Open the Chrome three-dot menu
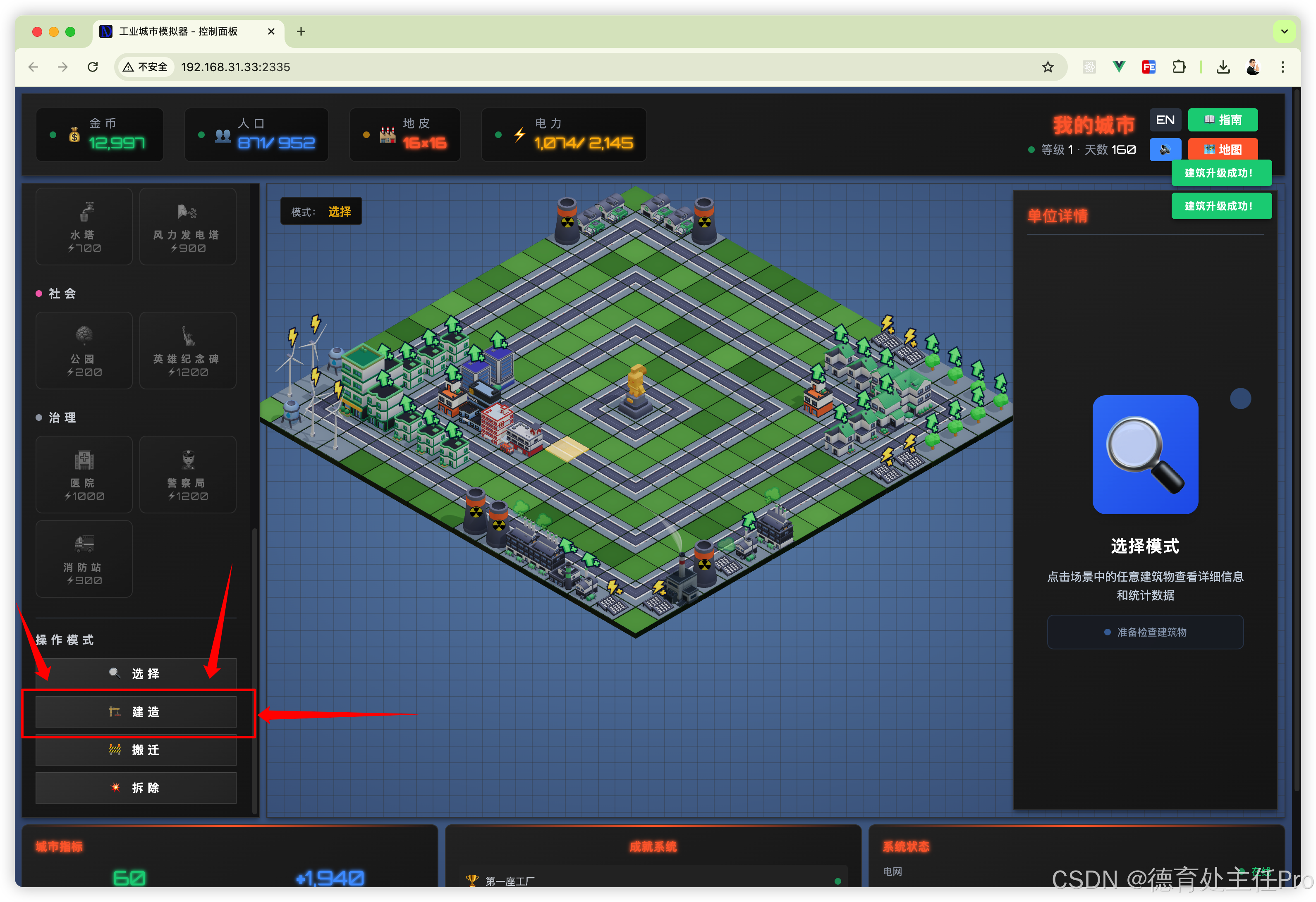The image size is (1316, 902). point(1283,67)
